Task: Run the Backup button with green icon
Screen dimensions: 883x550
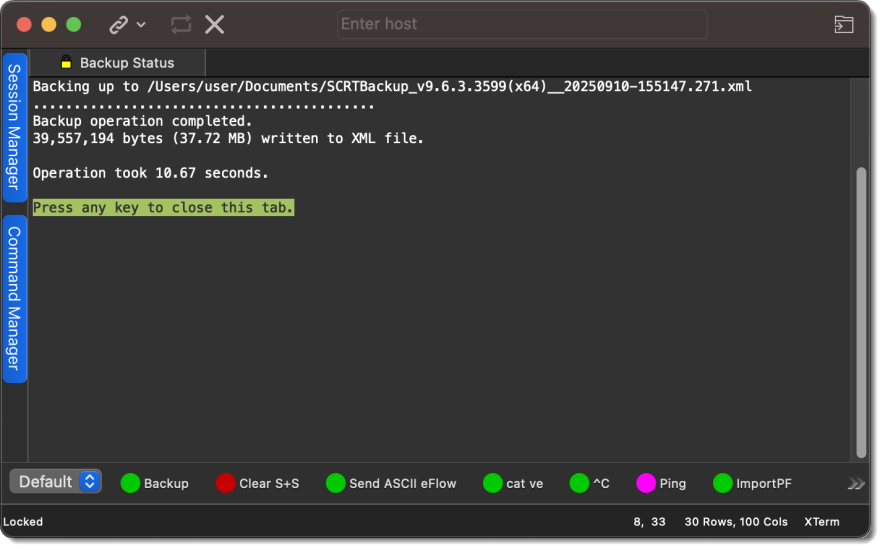Action: (155, 483)
